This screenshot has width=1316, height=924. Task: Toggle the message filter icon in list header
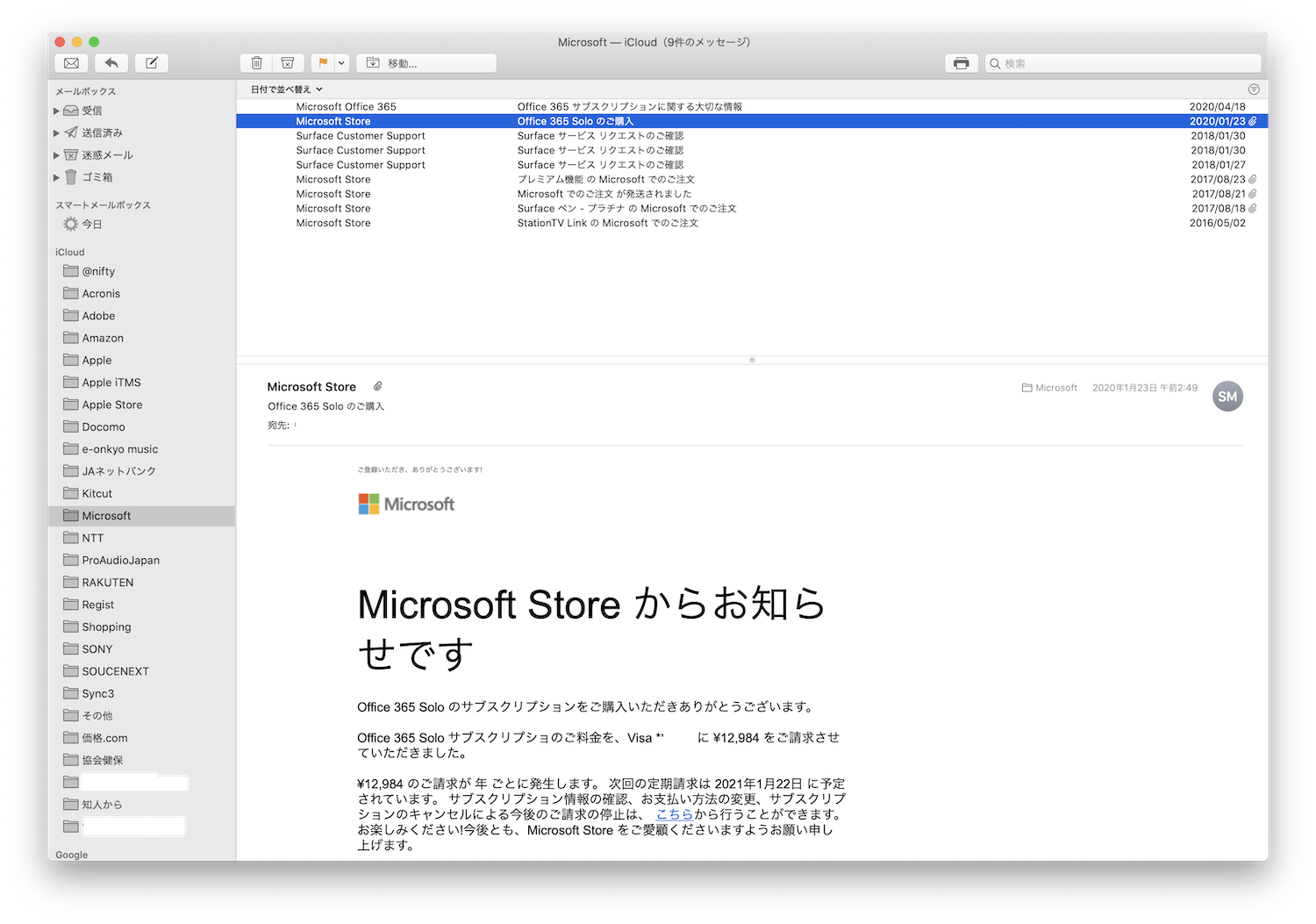tap(1254, 90)
